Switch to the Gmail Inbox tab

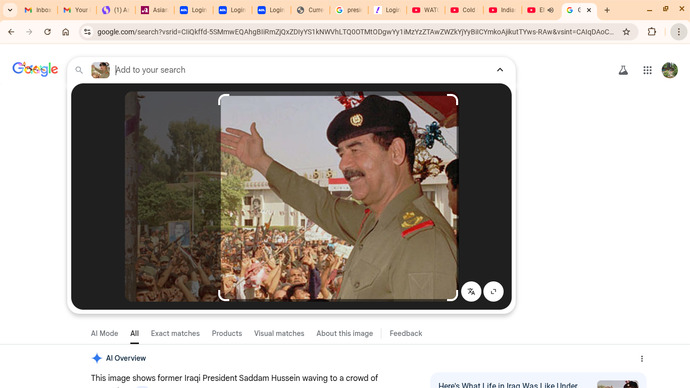[x=37, y=10]
